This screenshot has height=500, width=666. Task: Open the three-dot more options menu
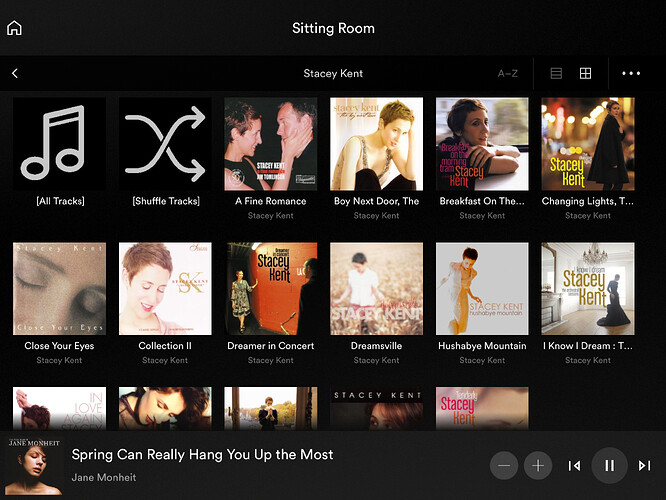pos(631,73)
